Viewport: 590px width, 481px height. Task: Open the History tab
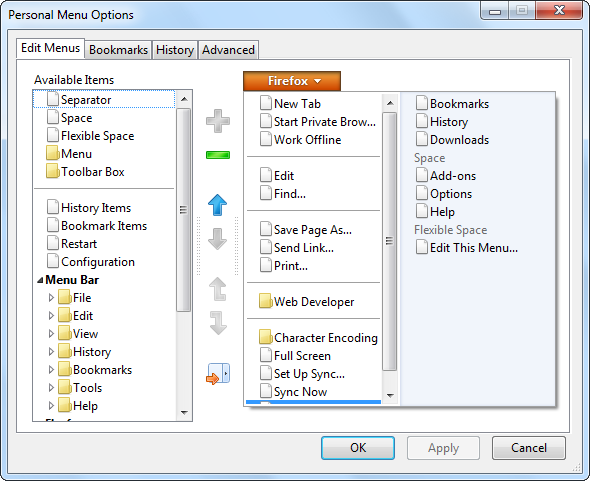coord(175,50)
